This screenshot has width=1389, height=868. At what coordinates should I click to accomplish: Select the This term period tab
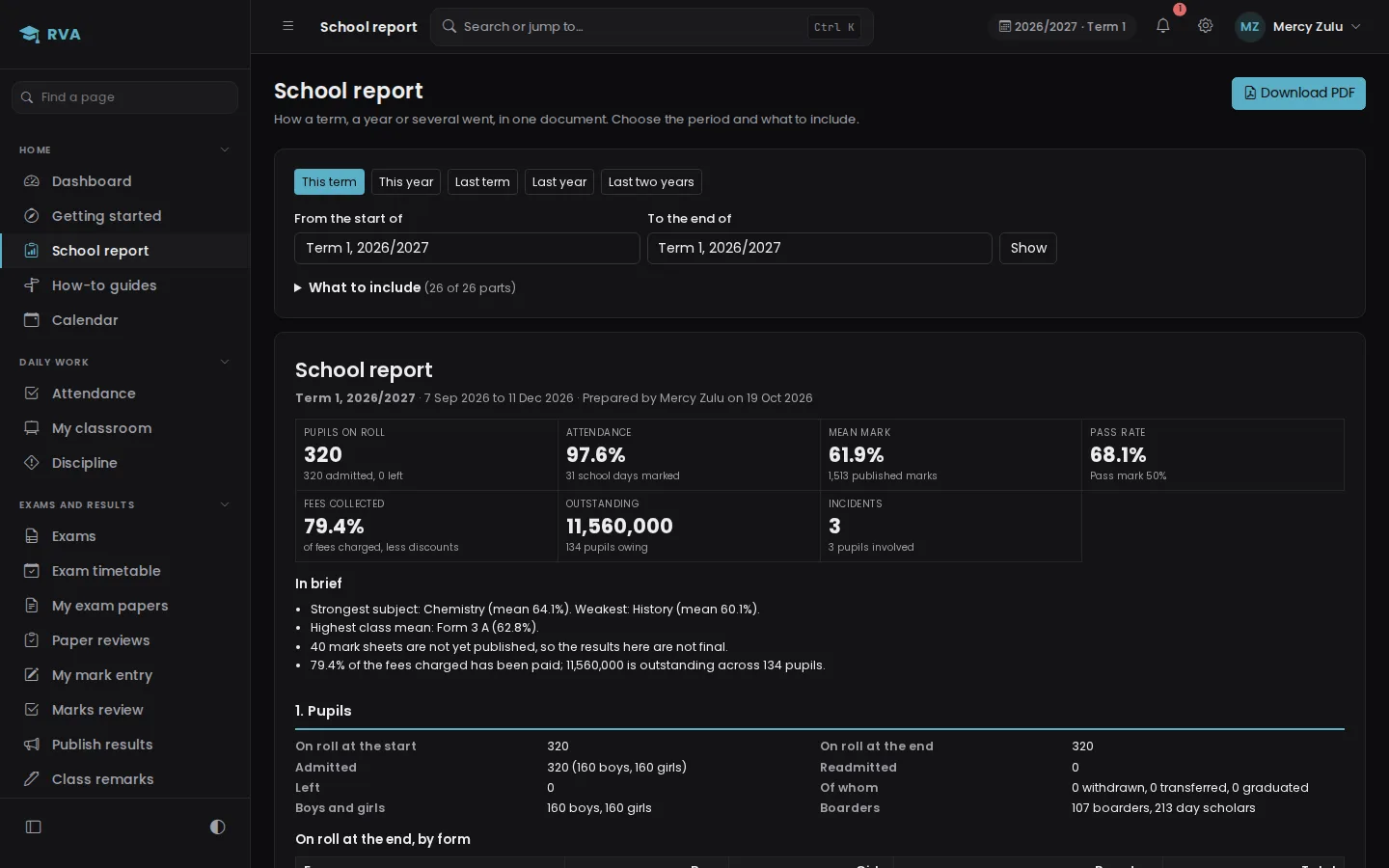(329, 182)
